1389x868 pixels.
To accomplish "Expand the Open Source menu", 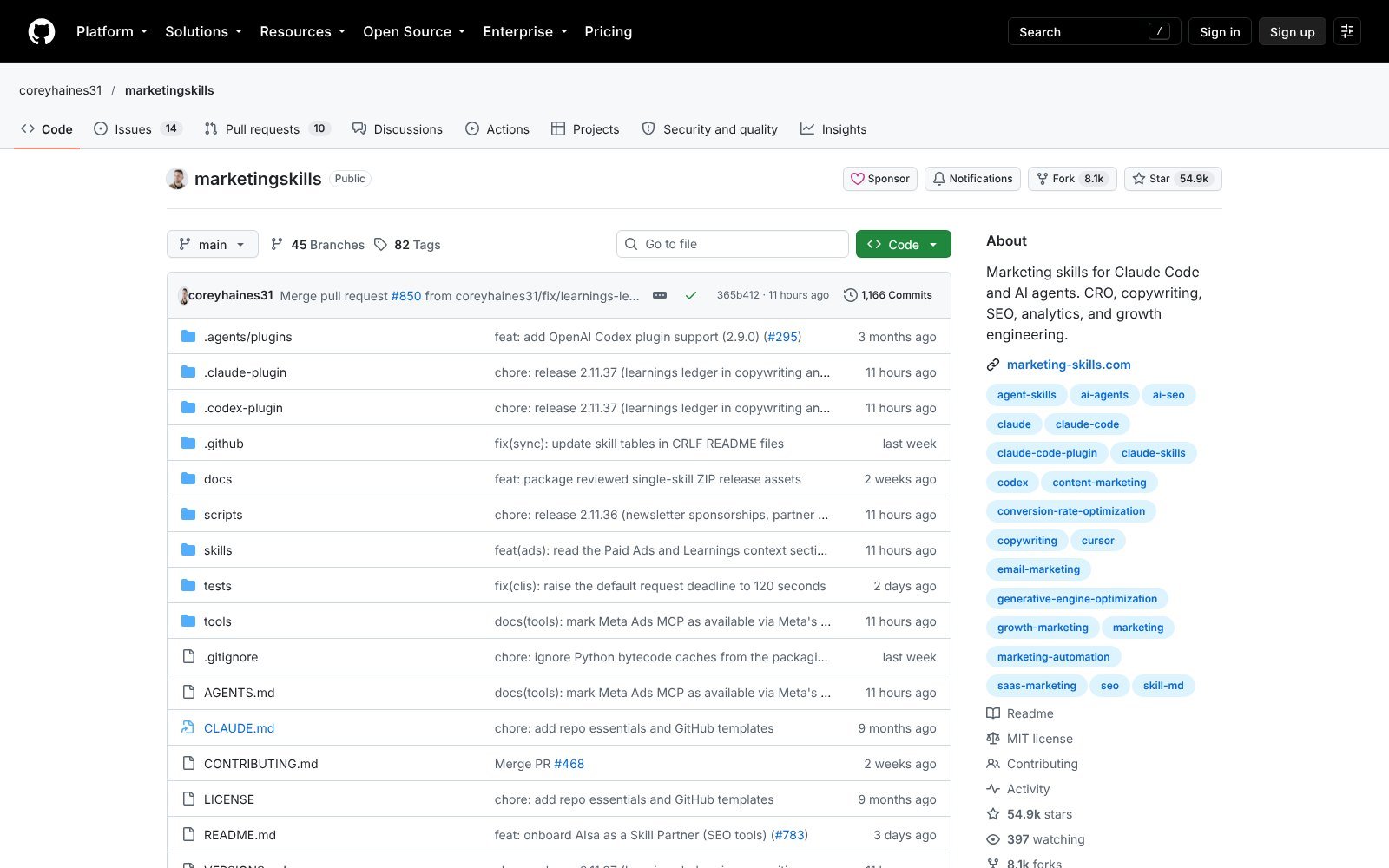I will coord(414,31).
